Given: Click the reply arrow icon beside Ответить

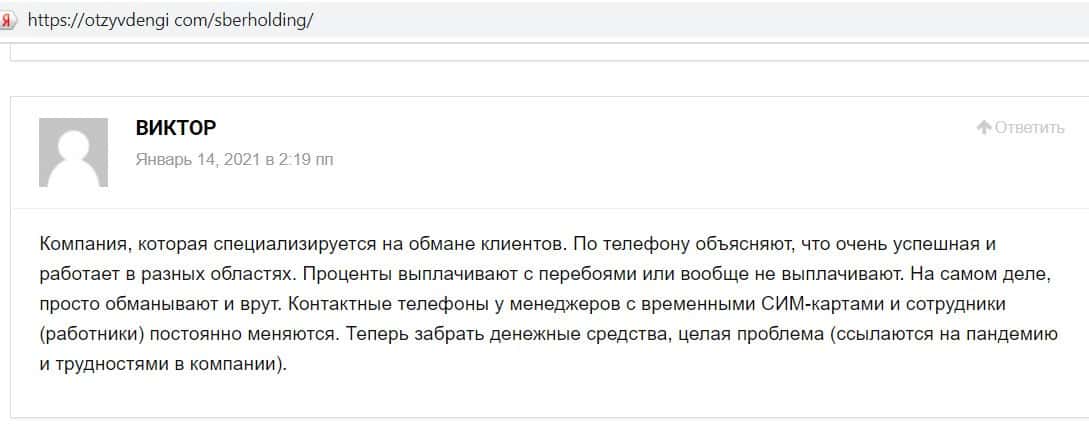Looking at the screenshot, I should coord(984,127).
